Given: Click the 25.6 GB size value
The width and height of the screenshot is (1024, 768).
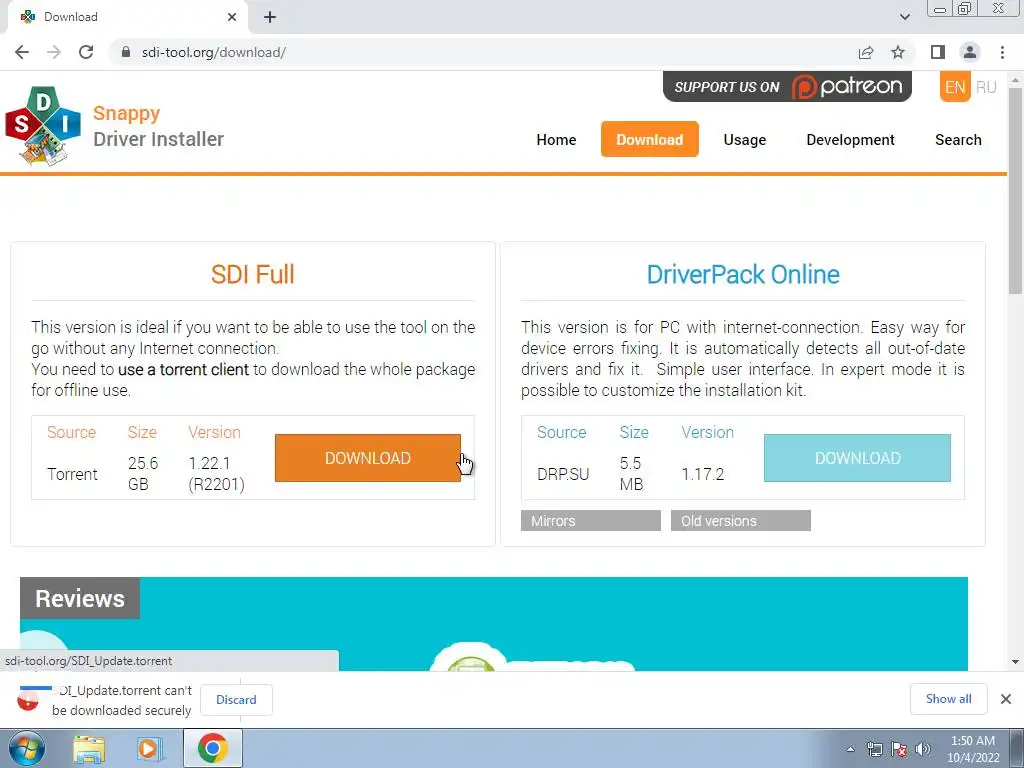Looking at the screenshot, I should point(143,473).
